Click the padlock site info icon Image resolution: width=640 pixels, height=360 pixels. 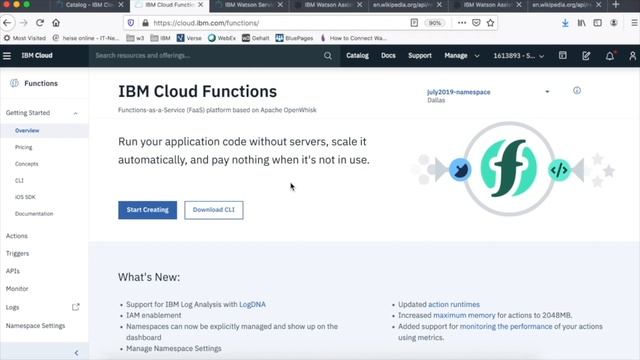pyautogui.click(x=145, y=23)
